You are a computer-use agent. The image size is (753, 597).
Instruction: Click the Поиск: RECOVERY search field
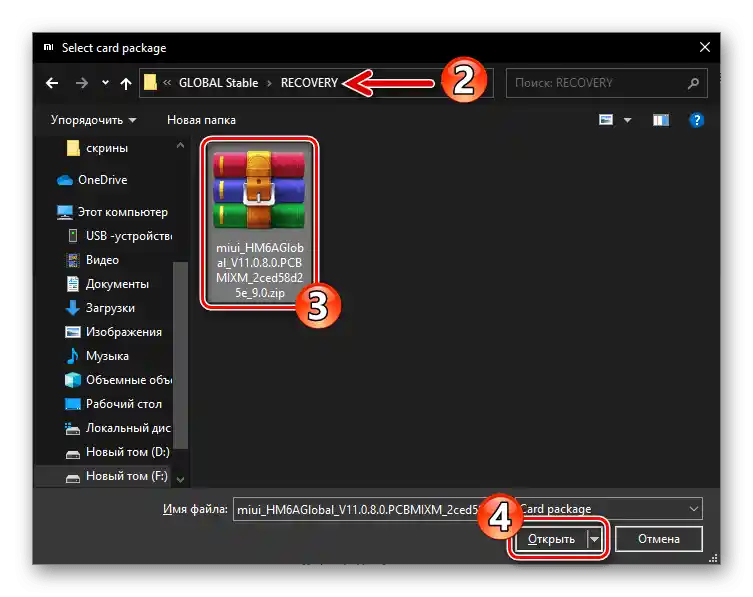pos(607,83)
